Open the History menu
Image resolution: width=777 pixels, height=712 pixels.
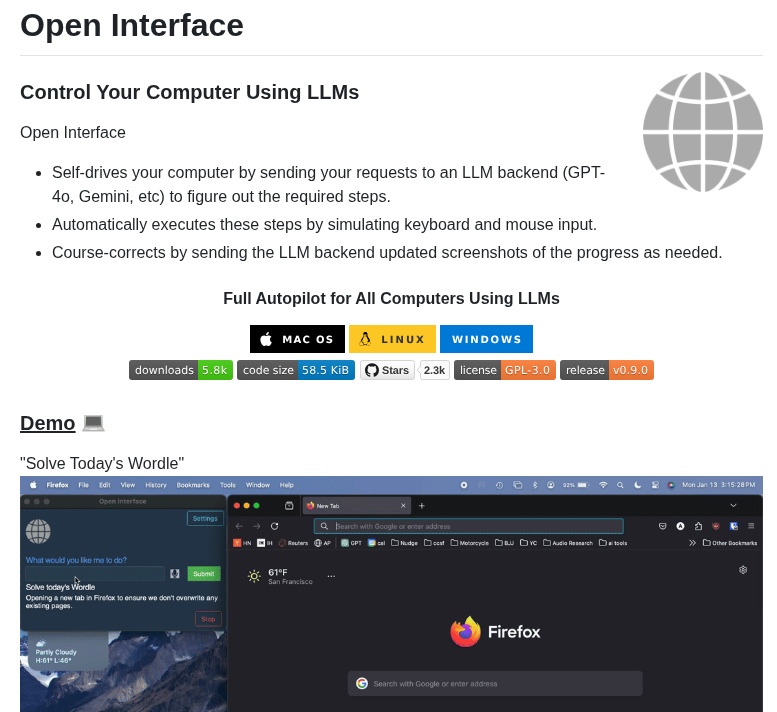click(156, 485)
